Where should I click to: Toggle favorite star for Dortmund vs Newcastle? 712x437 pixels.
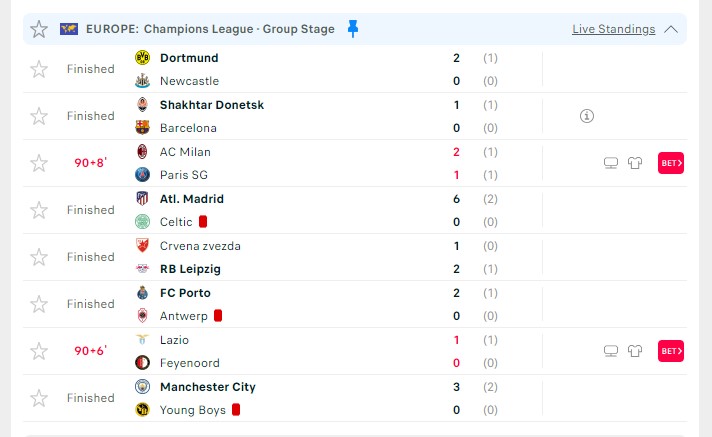[39, 69]
